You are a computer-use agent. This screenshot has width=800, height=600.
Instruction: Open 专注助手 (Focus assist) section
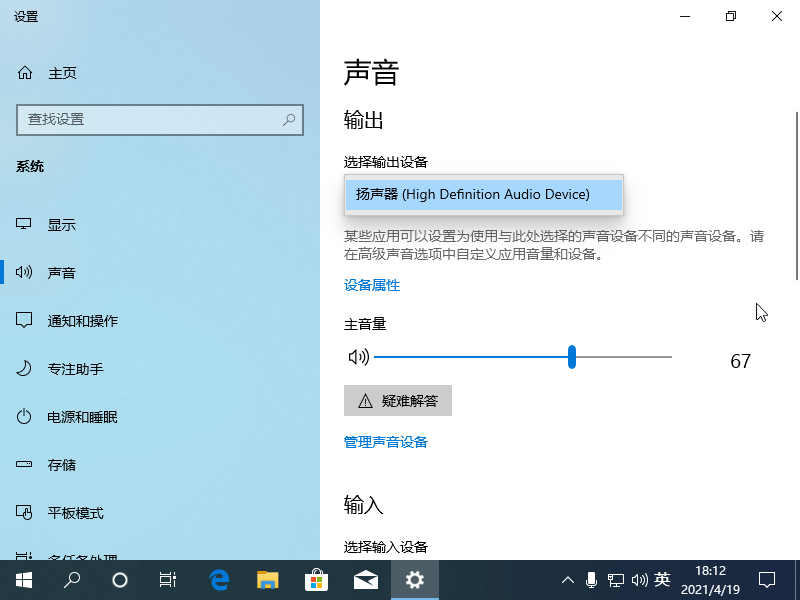coord(75,369)
